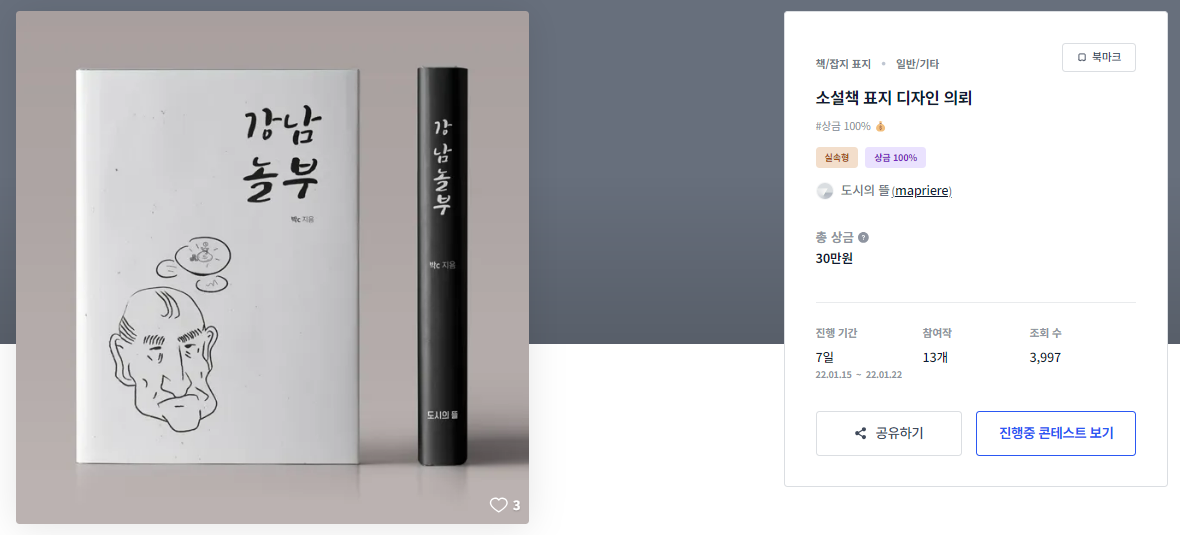
Task: Click the 도시의 뜰 client name
Action: click(864, 191)
